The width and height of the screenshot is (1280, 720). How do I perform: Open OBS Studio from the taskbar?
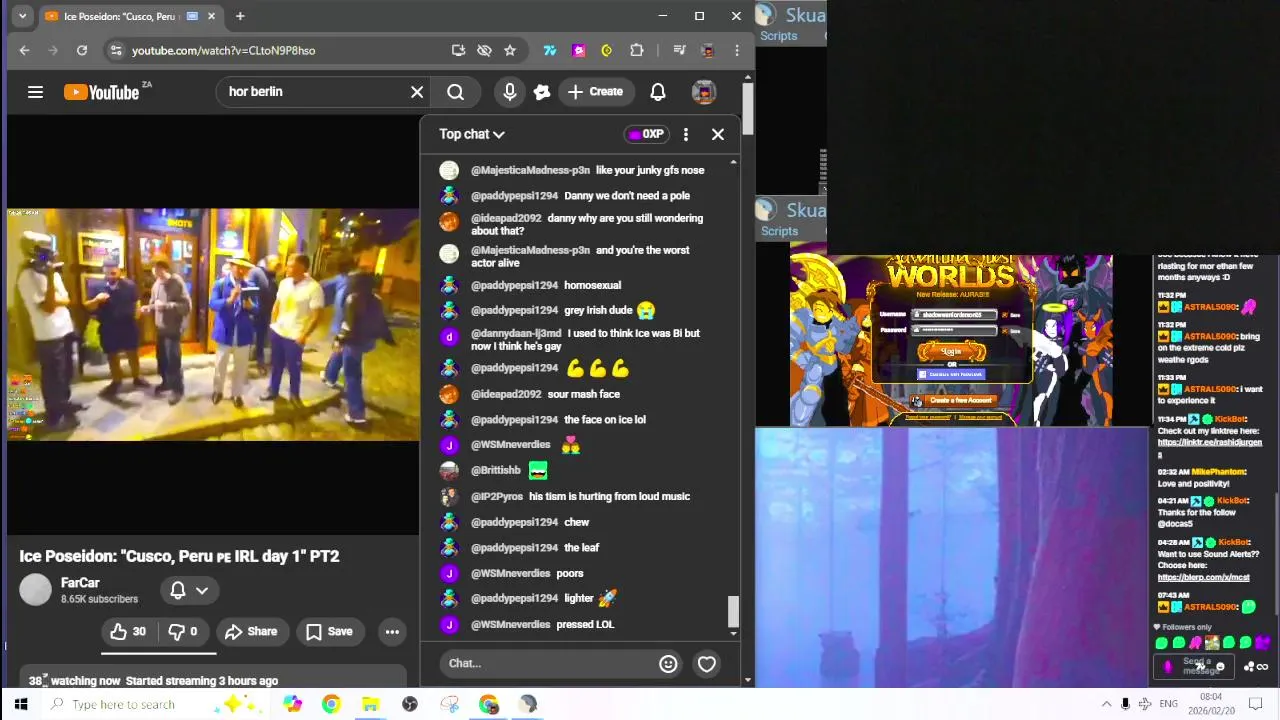coord(410,704)
